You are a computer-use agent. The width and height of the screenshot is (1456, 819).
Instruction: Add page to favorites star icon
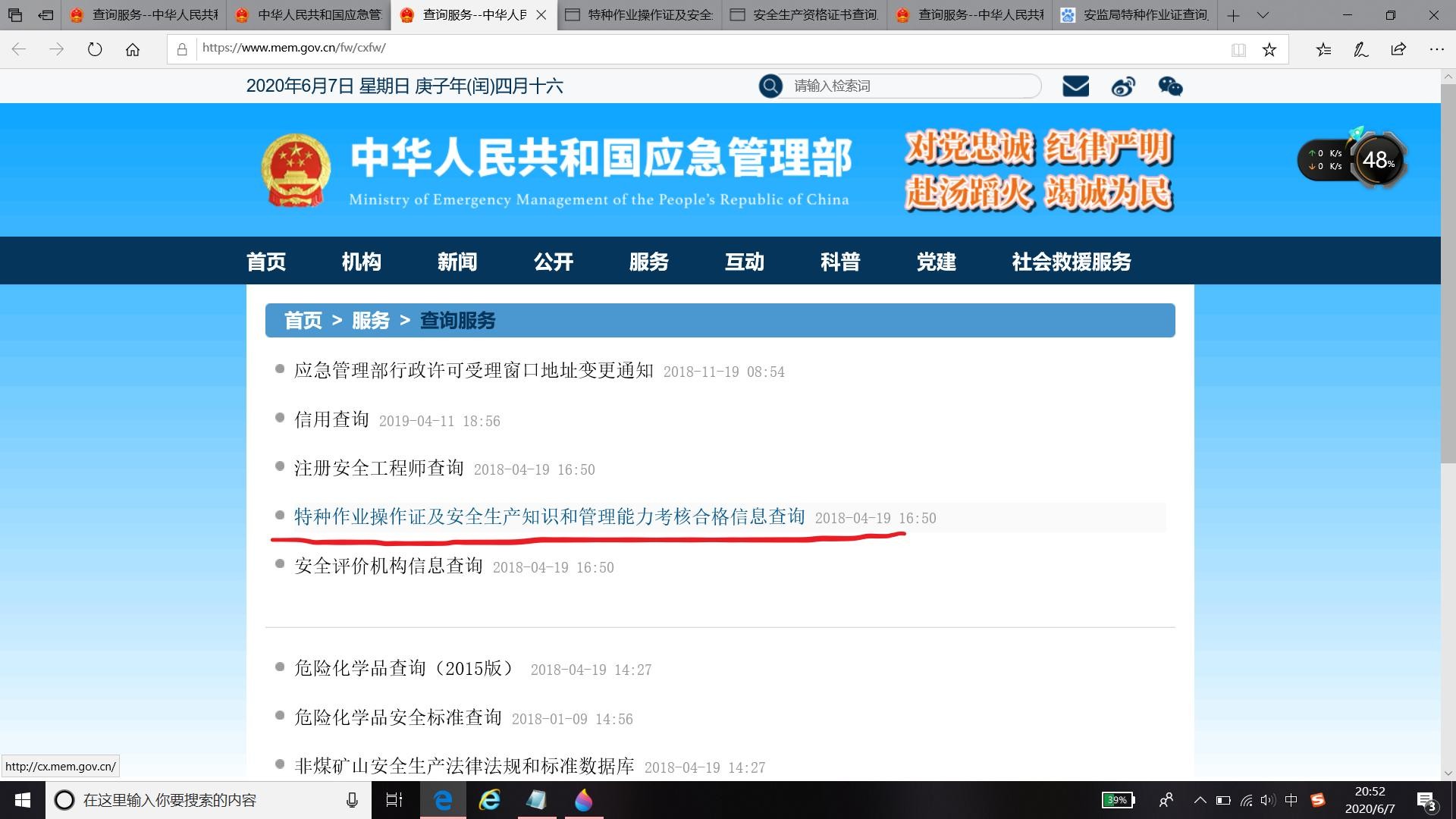tap(1269, 49)
